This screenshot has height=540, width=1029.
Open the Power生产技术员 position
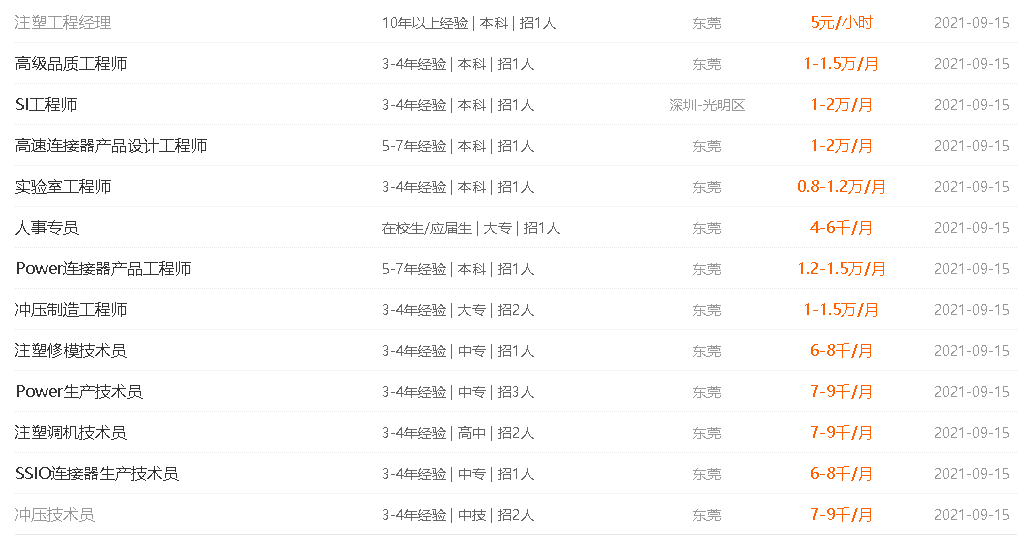tap(79, 392)
